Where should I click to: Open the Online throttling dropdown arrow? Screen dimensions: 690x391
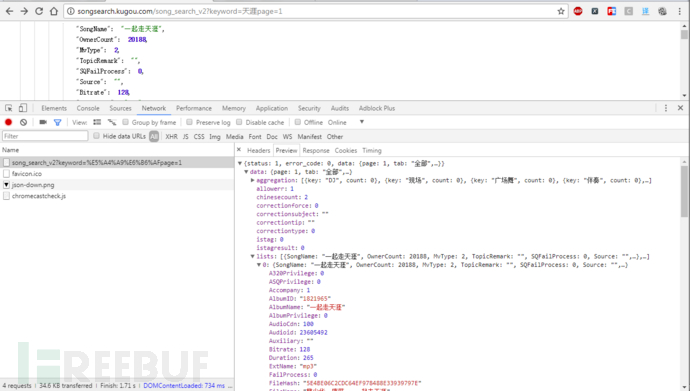pos(362,122)
